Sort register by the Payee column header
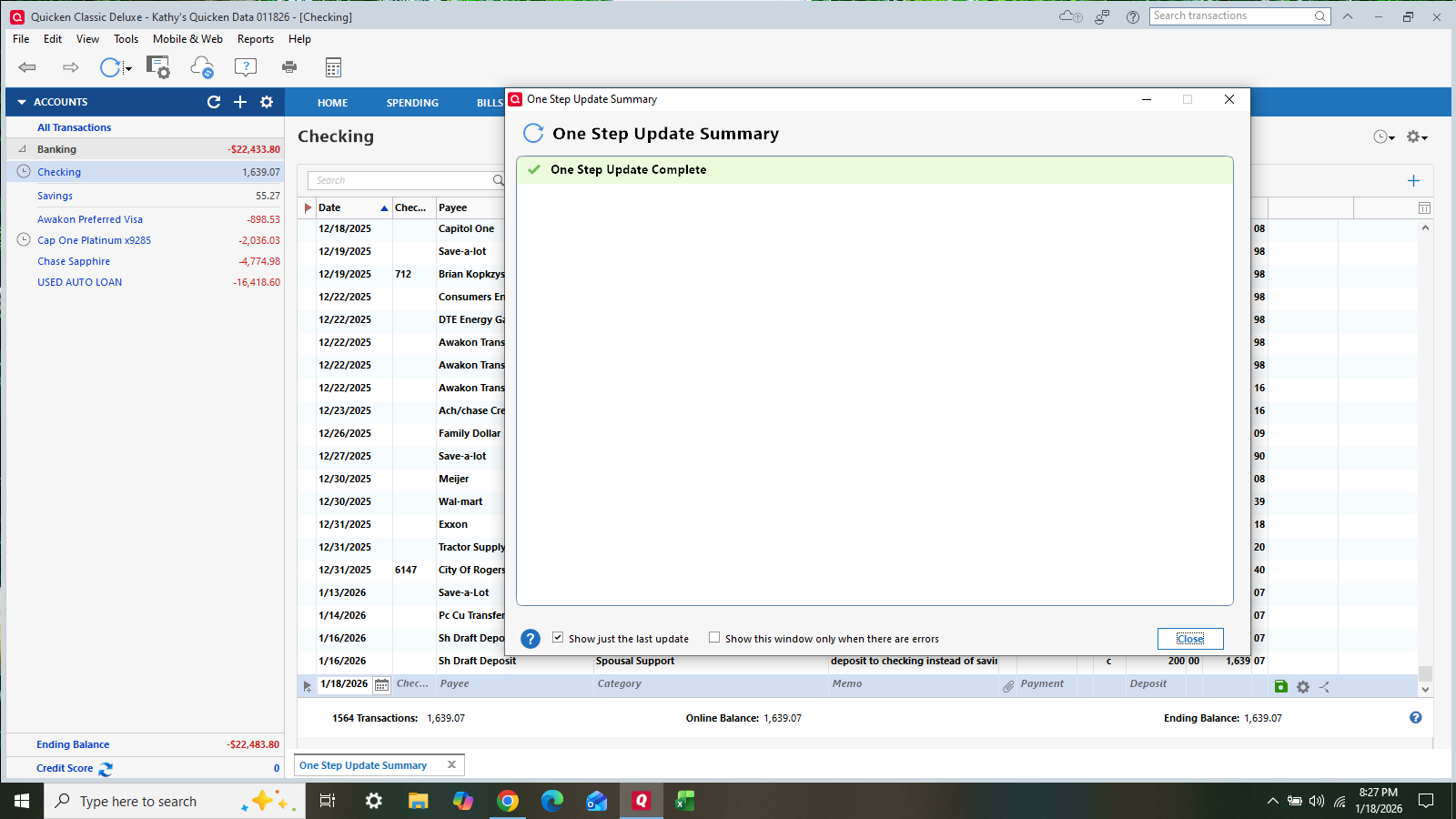 pos(470,207)
